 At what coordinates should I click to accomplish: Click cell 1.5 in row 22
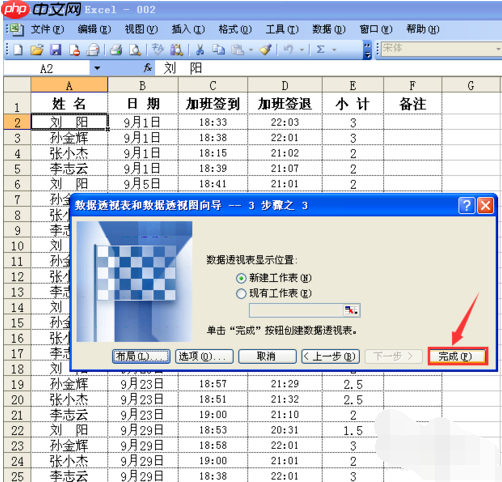click(353, 430)
